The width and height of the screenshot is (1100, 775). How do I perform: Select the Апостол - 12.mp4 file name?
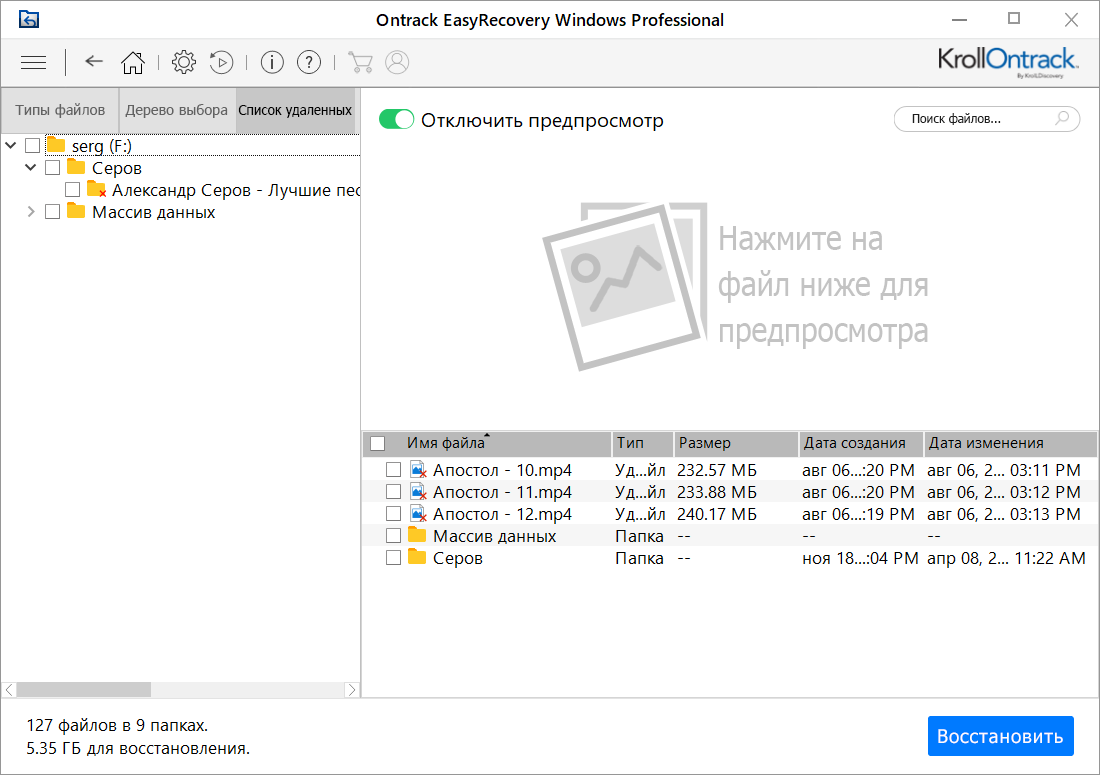click(502, 514)
